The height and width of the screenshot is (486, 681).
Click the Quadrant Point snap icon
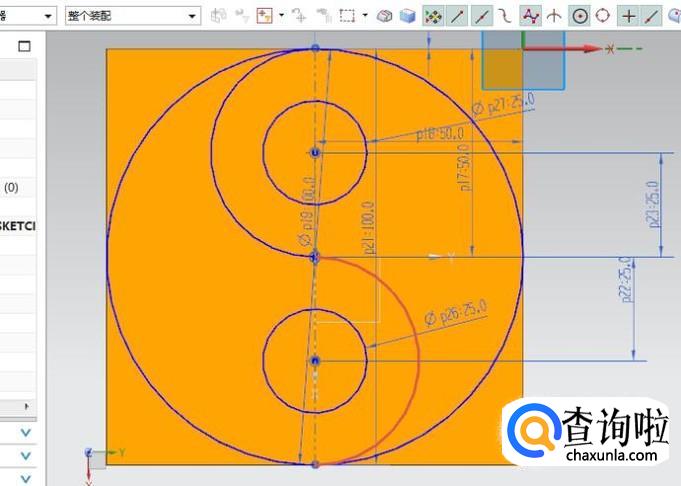pyautogui.click(x=603, y=16)
